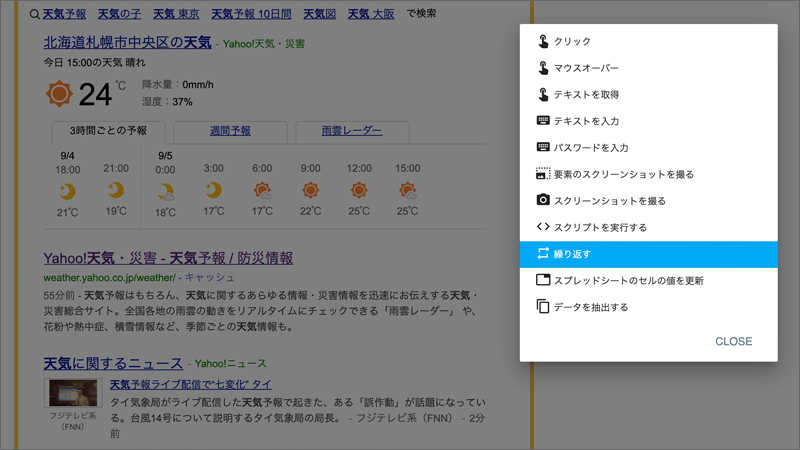Pick テキストを取得 from the action list
This screenshot has width=800, height=450.
[648, 94]
